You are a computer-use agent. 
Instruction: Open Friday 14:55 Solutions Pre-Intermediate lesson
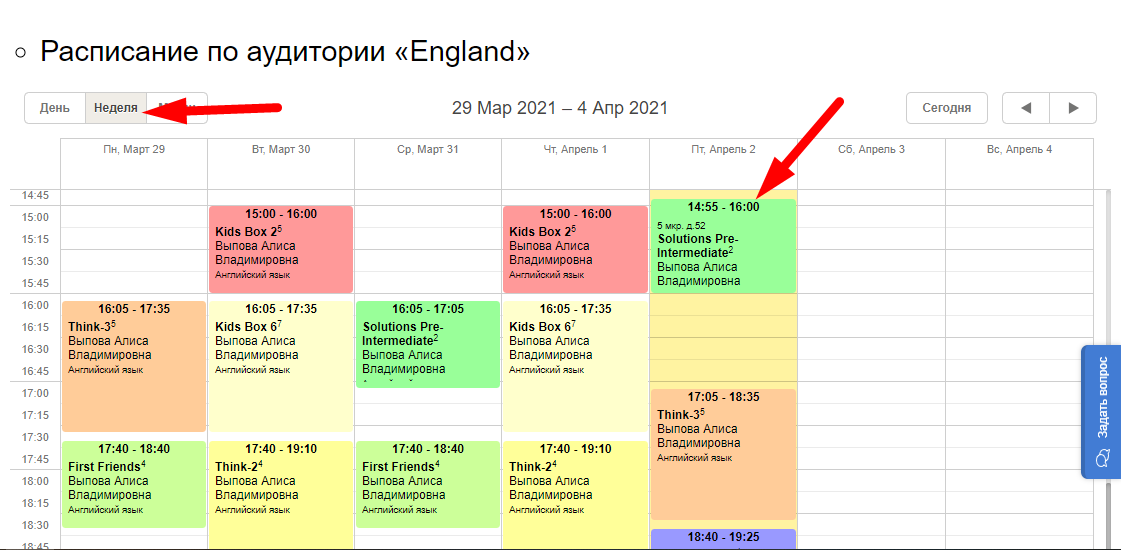(723, 245)
